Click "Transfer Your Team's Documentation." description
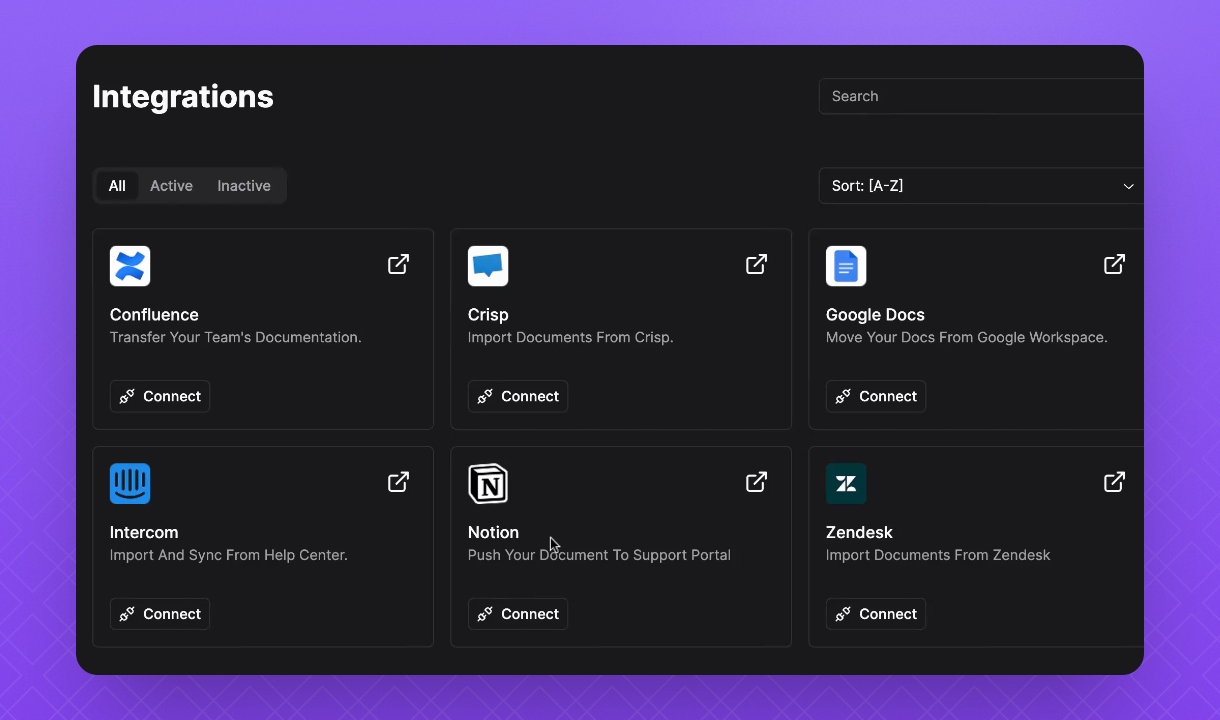Viewport: 1220px width, 720px height. 236,337
